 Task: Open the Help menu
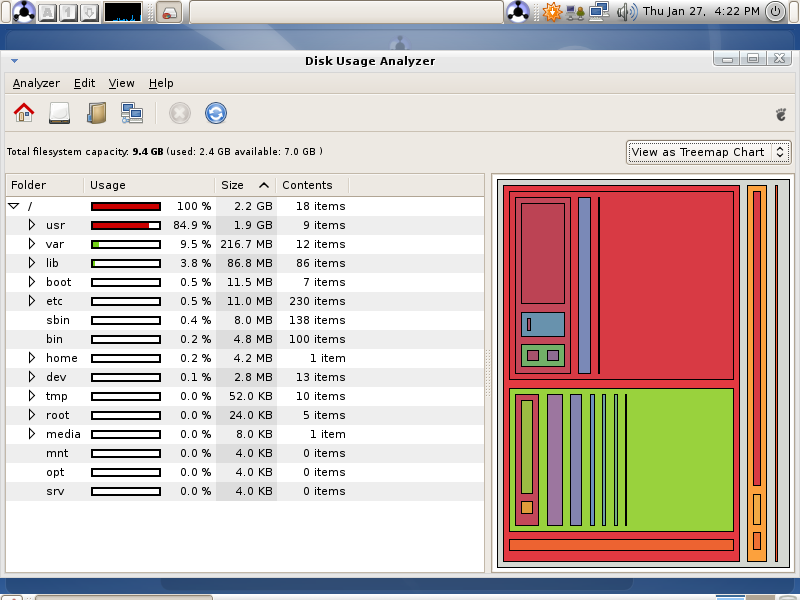pos(161,83)
